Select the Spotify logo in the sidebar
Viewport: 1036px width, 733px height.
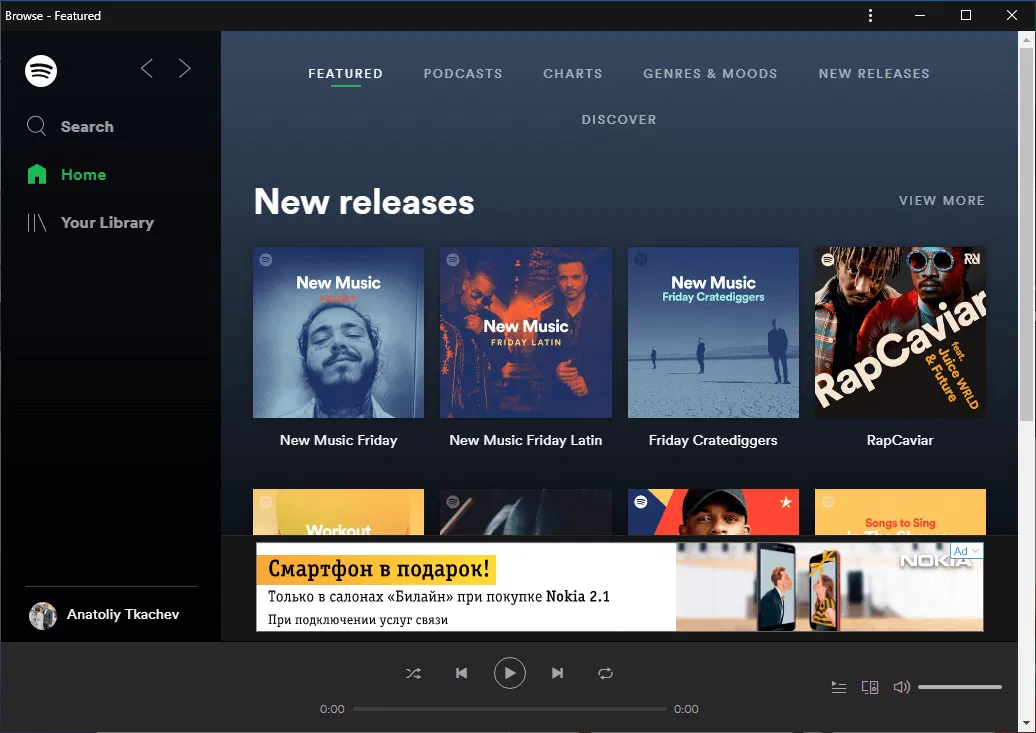click(x=41, y=71)
